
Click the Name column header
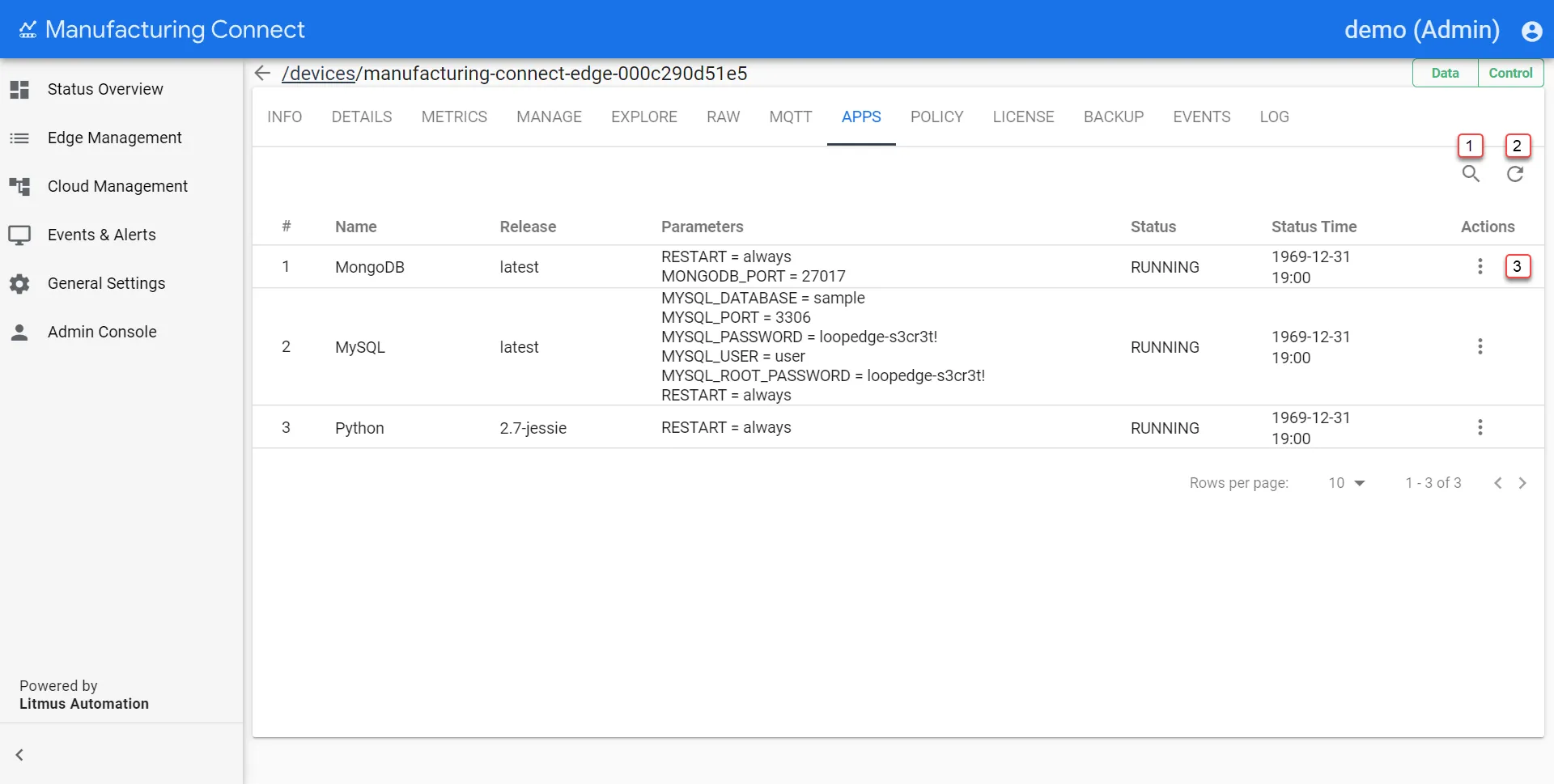[x=356, y=227]
